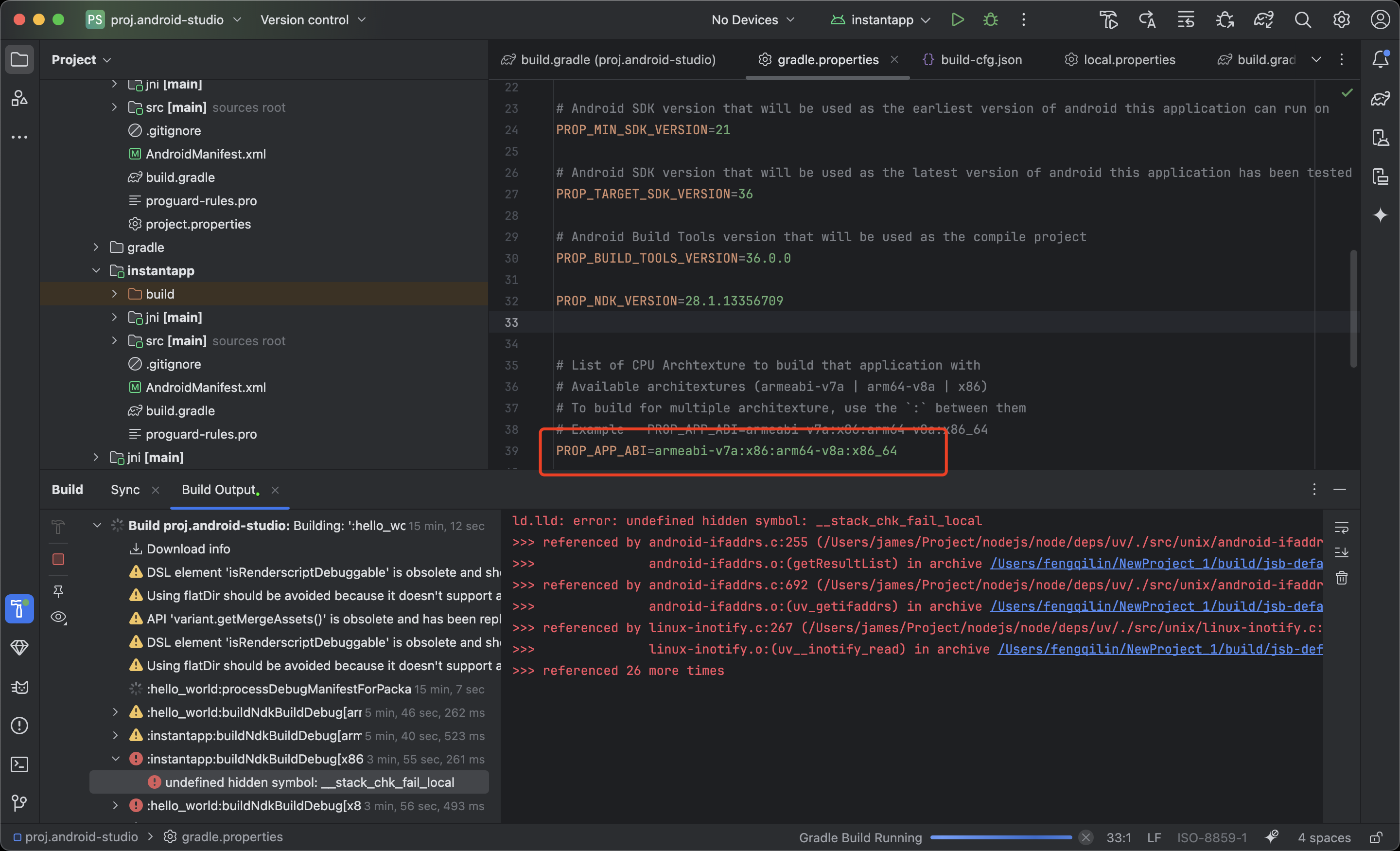
Task: Switch to the Sync tab
Action: (125, 490)
